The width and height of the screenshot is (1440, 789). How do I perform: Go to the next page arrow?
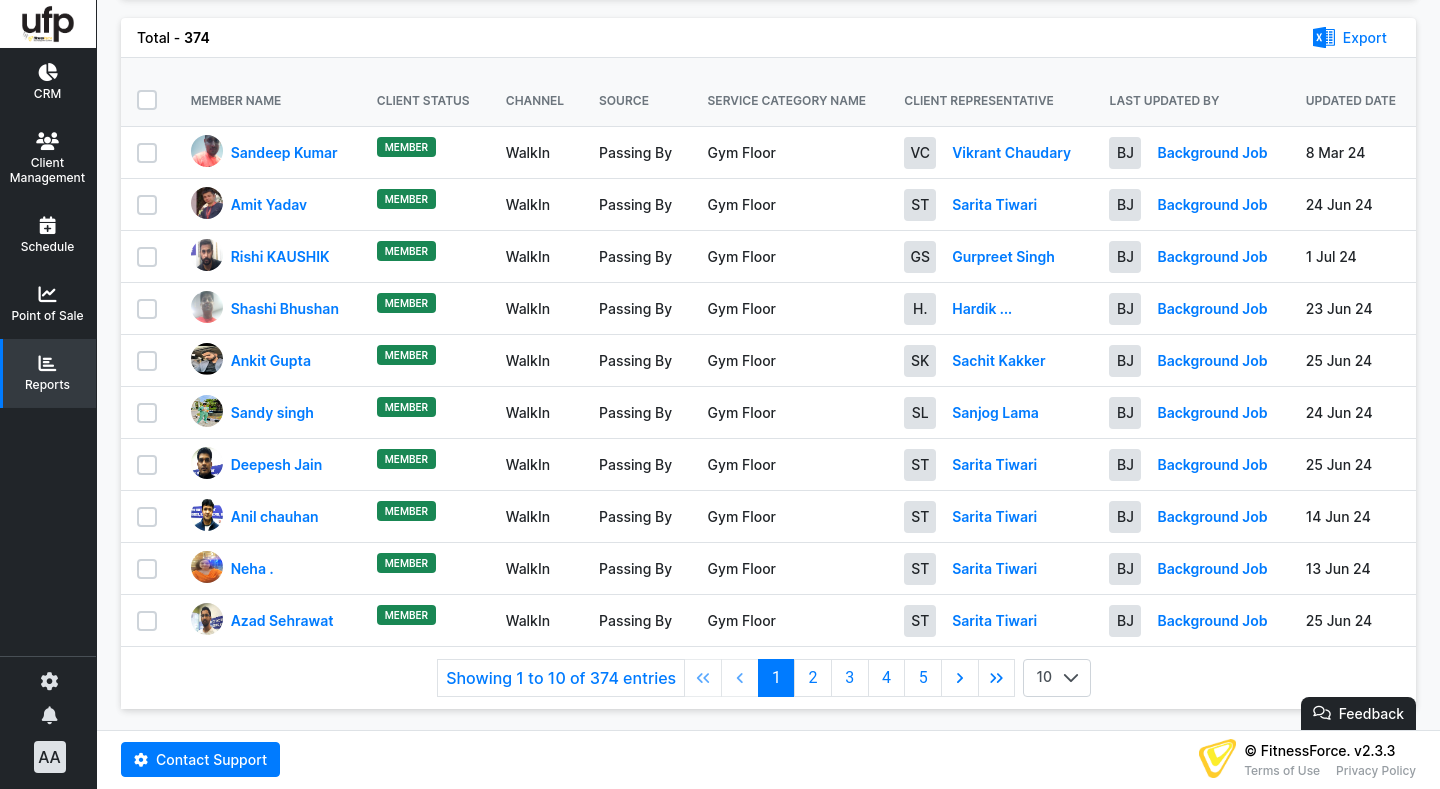(x=959, y=678)
